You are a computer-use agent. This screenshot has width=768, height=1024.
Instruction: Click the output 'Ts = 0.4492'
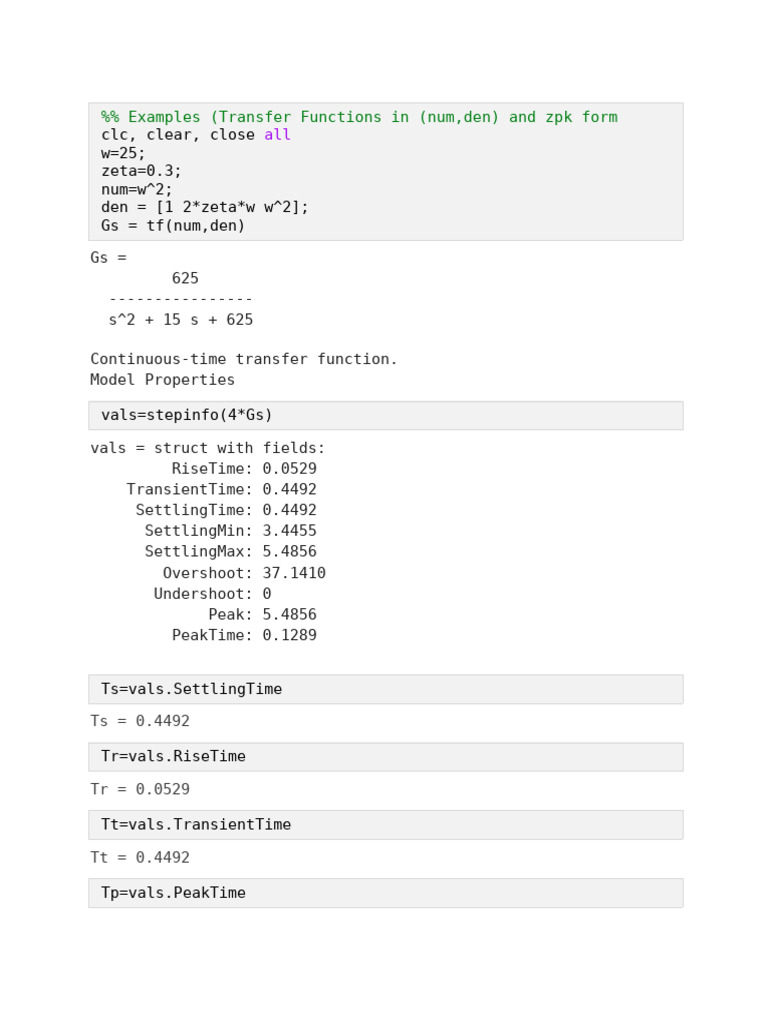pos(140,721)
